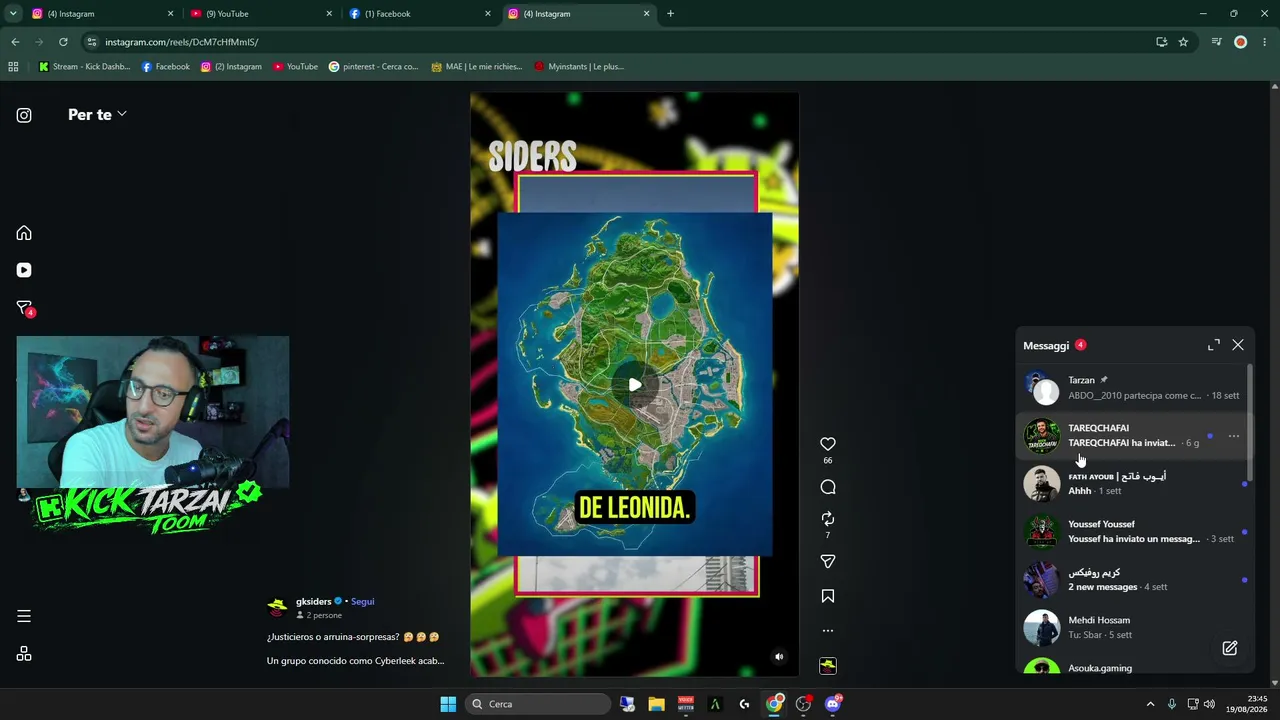Open the gksiders profile avatar
The width and height of the screenshot is (1280, 720).
(x=277, y=607)
